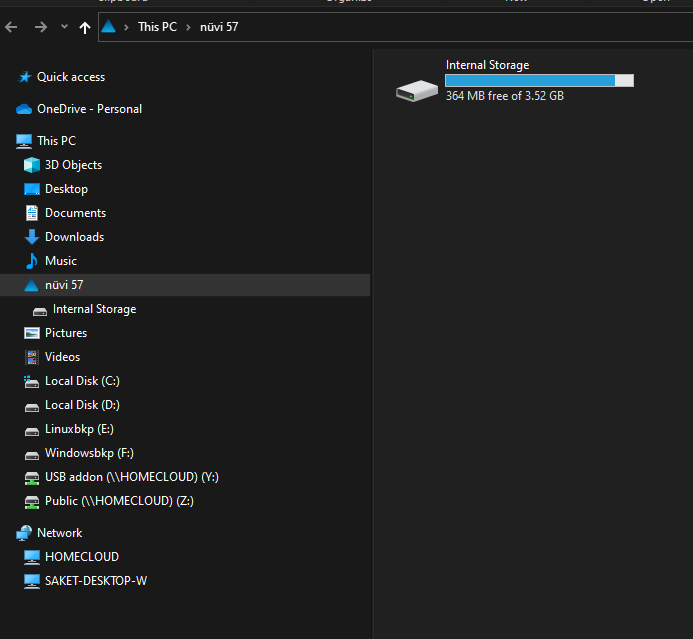Click This PC in the address bar
The image size is (693, 639).
point(157,27)
